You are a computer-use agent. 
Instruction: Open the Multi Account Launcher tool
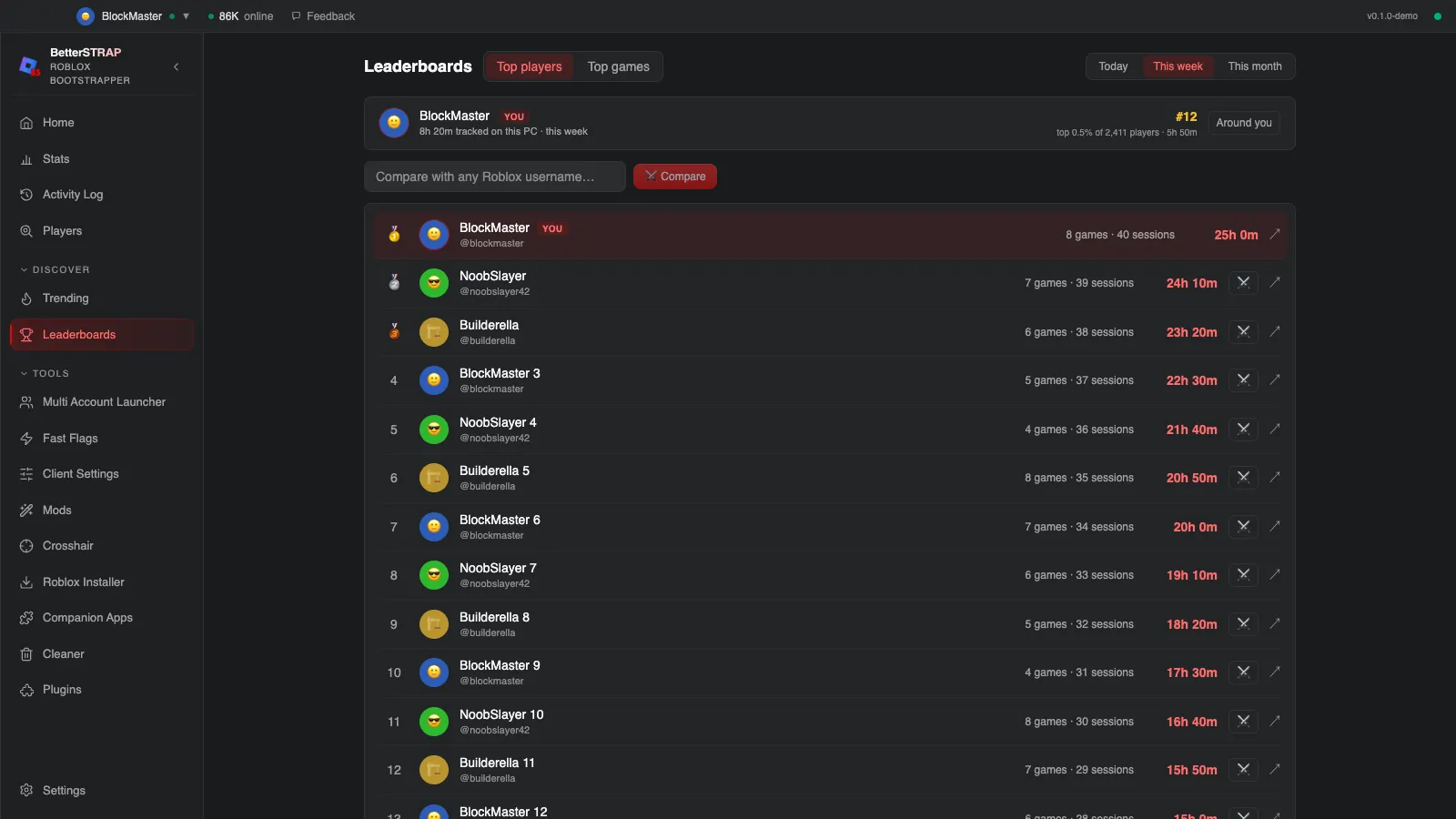coord(101,402)
